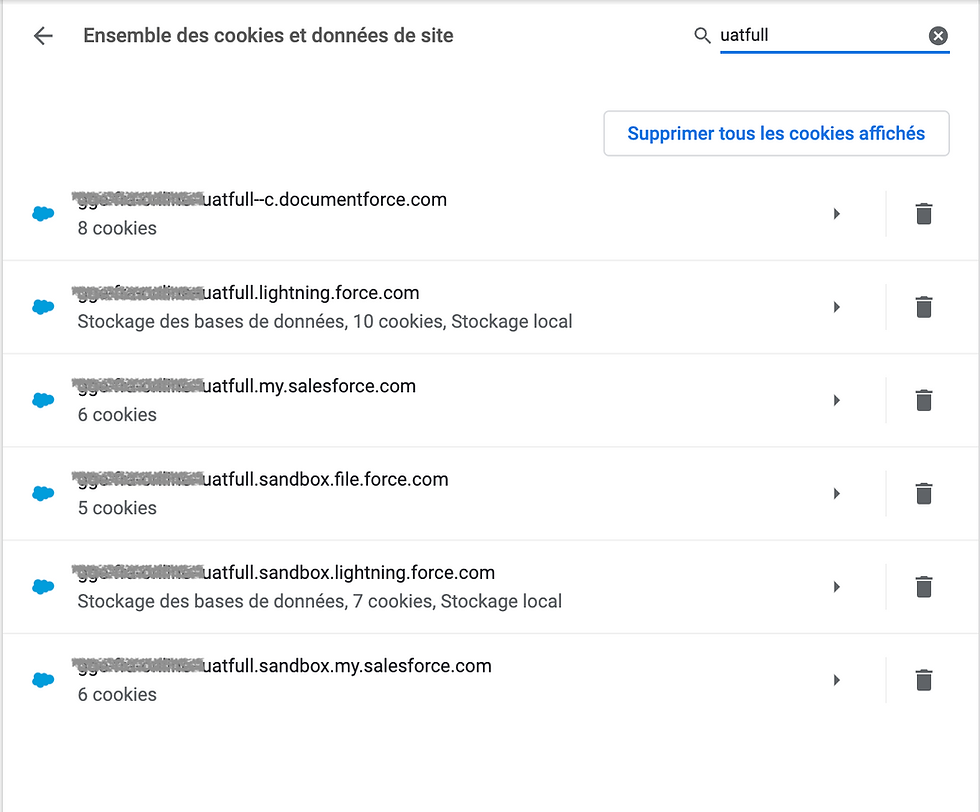Show details of uatfull.my.salesforce.com cookies
Viewport: 980px width, 812px height.
836,400
